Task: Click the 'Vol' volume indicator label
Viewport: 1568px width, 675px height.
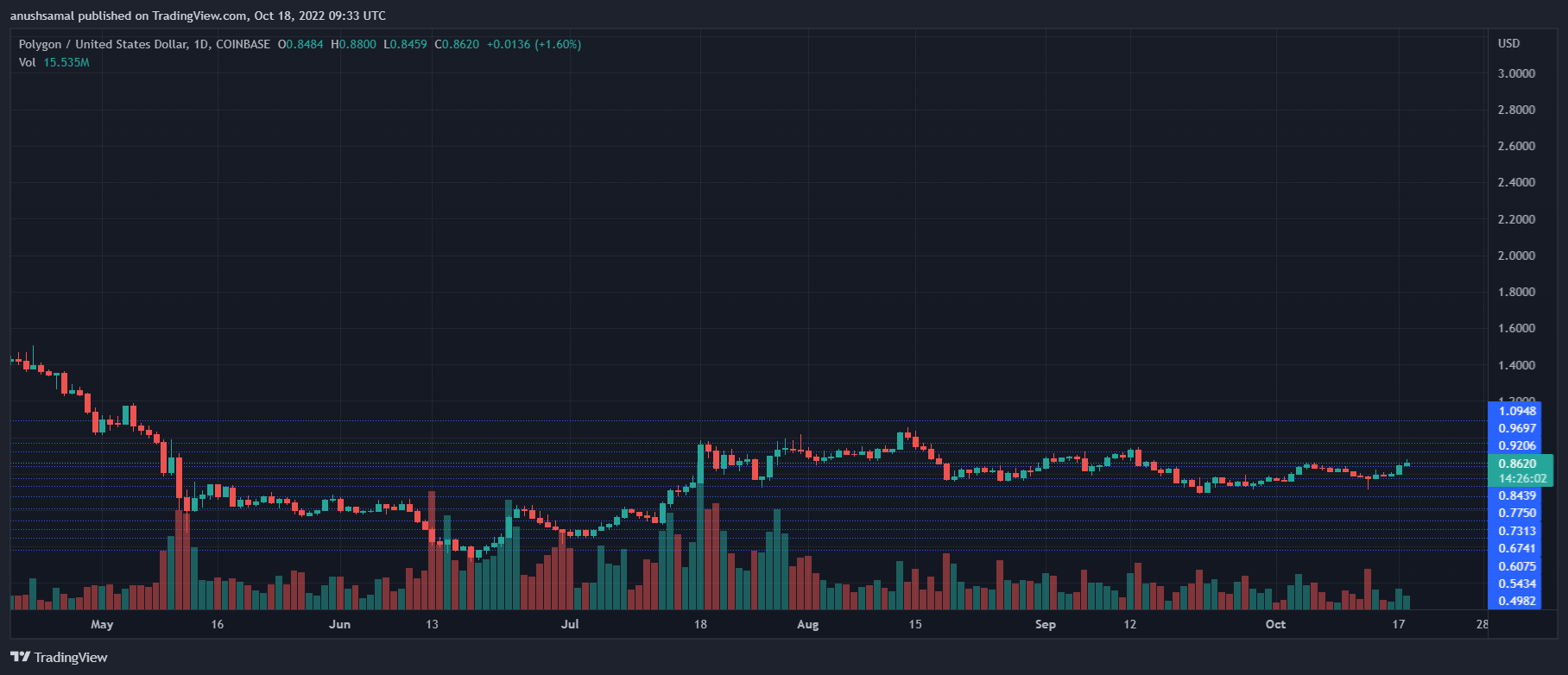Action: pyautogui.click(x=28, y=62)
